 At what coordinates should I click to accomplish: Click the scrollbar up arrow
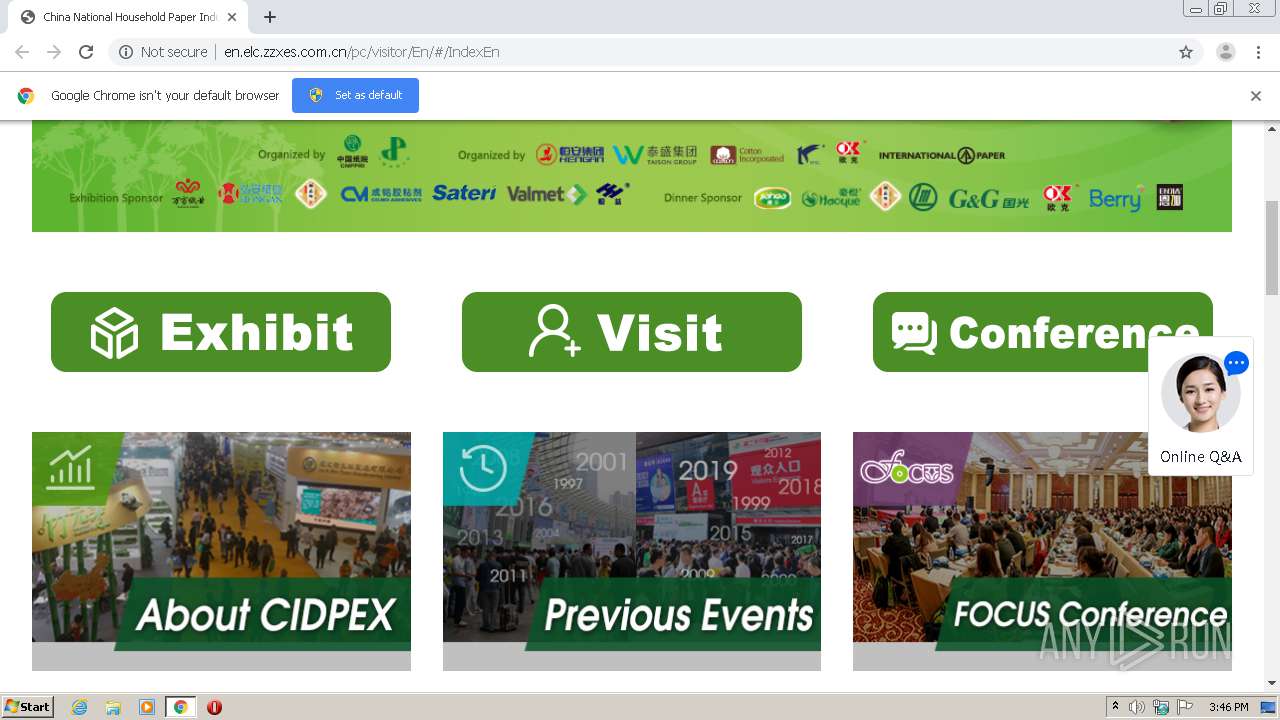1272,128
